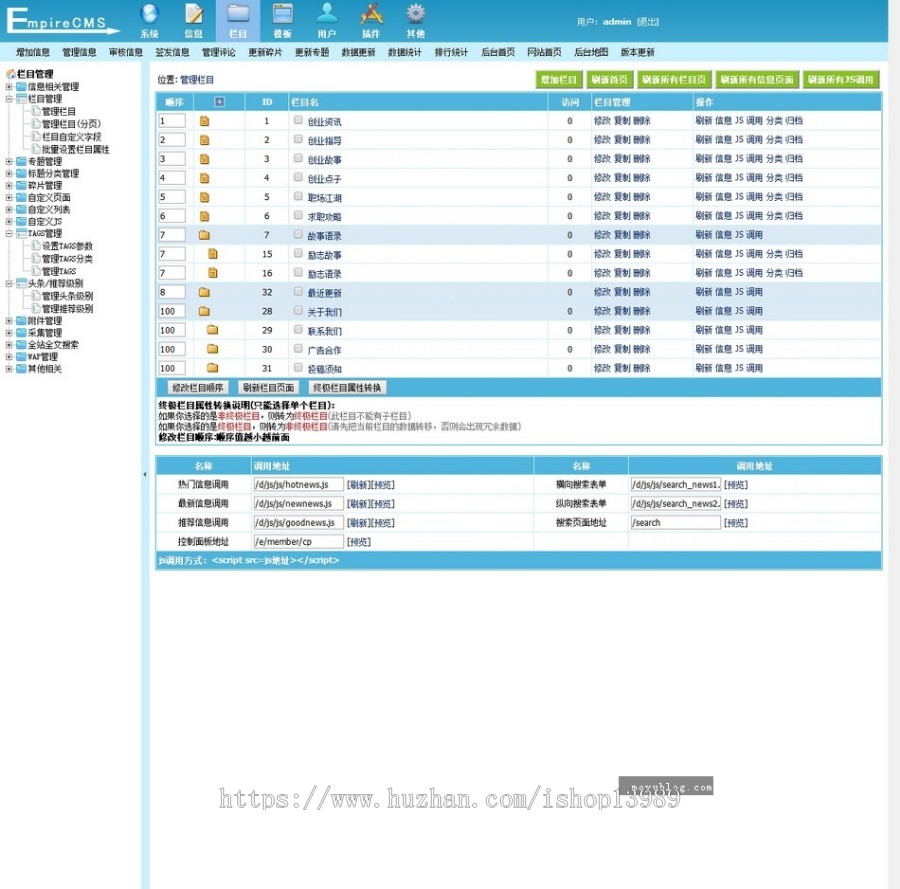The width and height of the screenshot is (900, 889).
Task: Click the page icon in the 职场江湖 row
Action: click(x=204, y=197)
